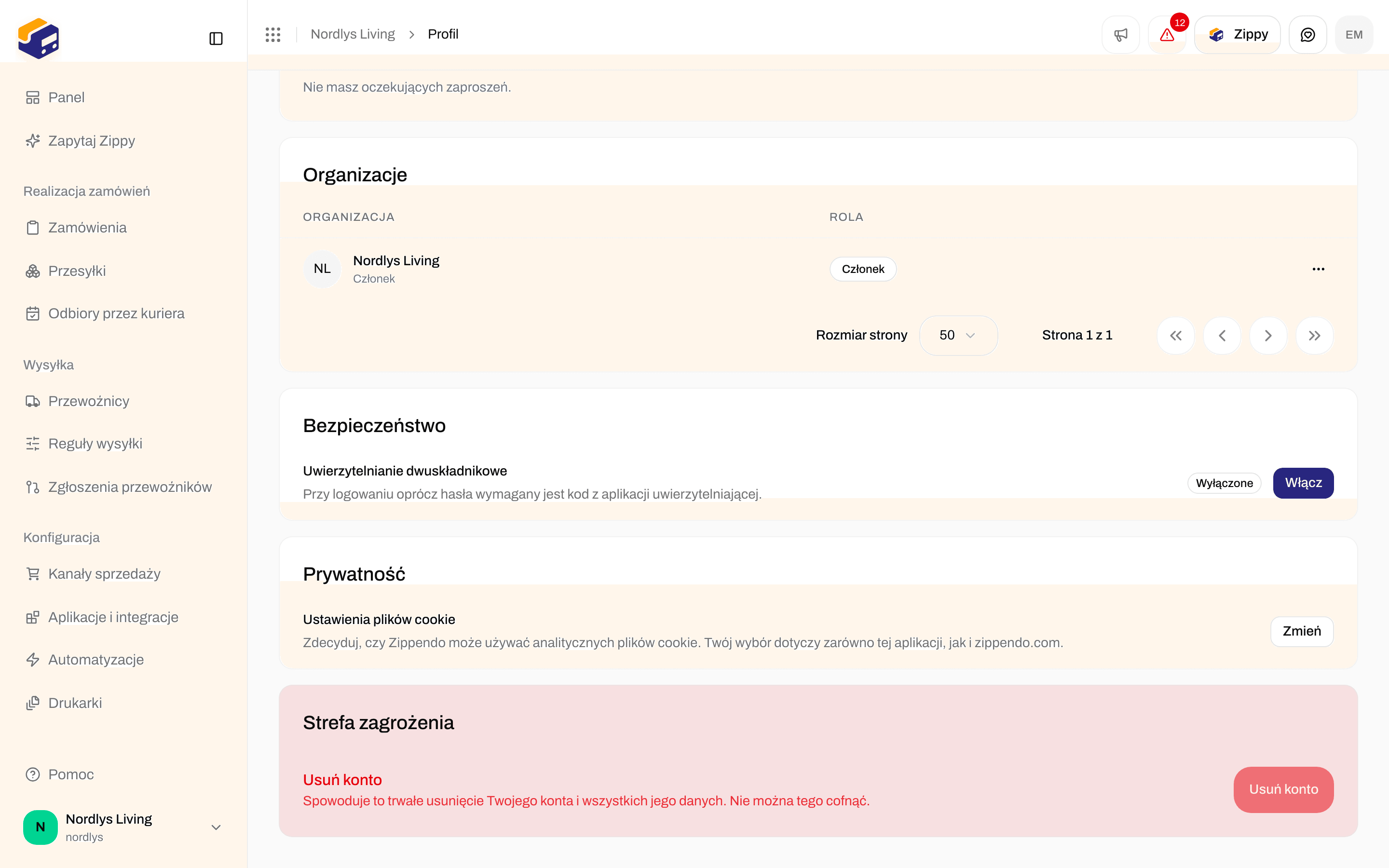This screenshot has width=1389, height=868.
Task: Open the apps grid menu icon
Action: point(273,34)
